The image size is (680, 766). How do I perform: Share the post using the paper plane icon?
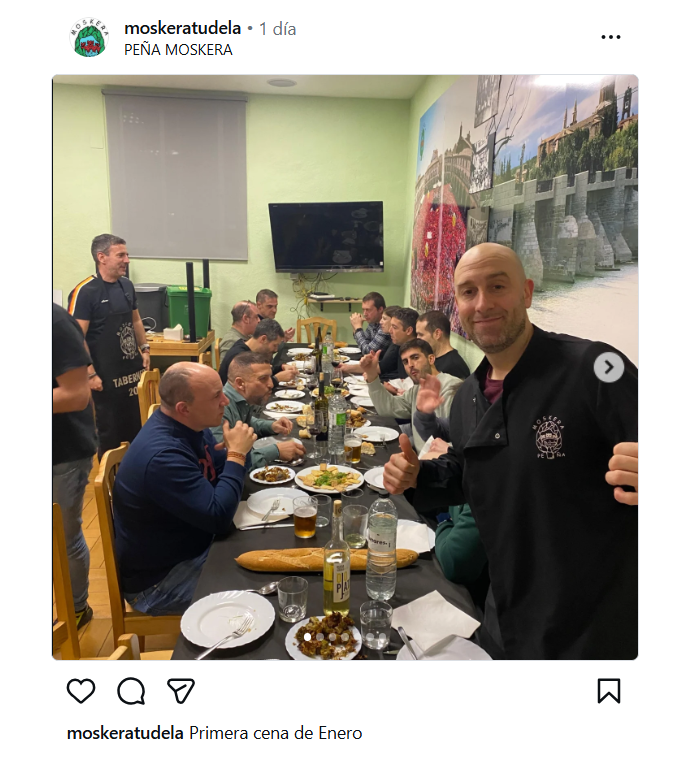(181, 691)
